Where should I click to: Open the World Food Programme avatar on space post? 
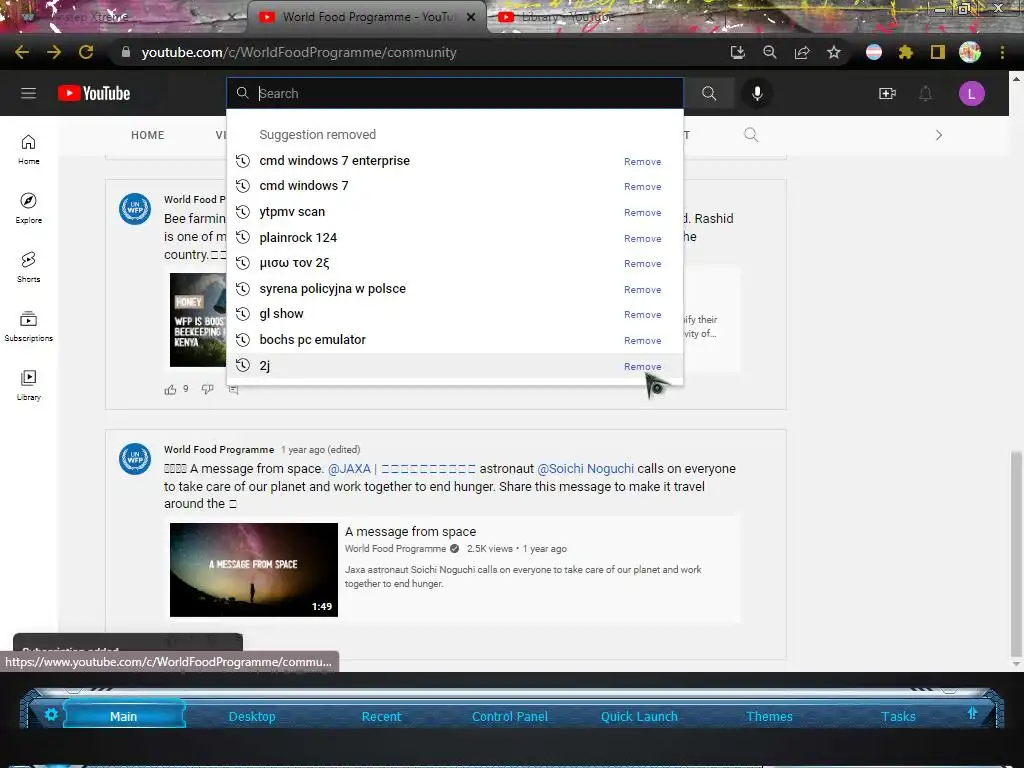click(x=135, y=458)
